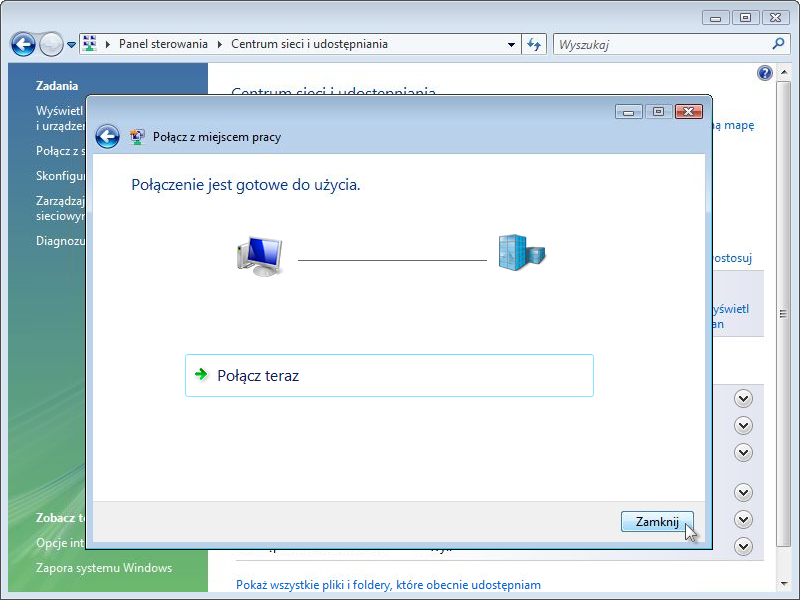
Task: Select Centrum sieci i udostępniania breadcrumb
Action: point(309,44)
